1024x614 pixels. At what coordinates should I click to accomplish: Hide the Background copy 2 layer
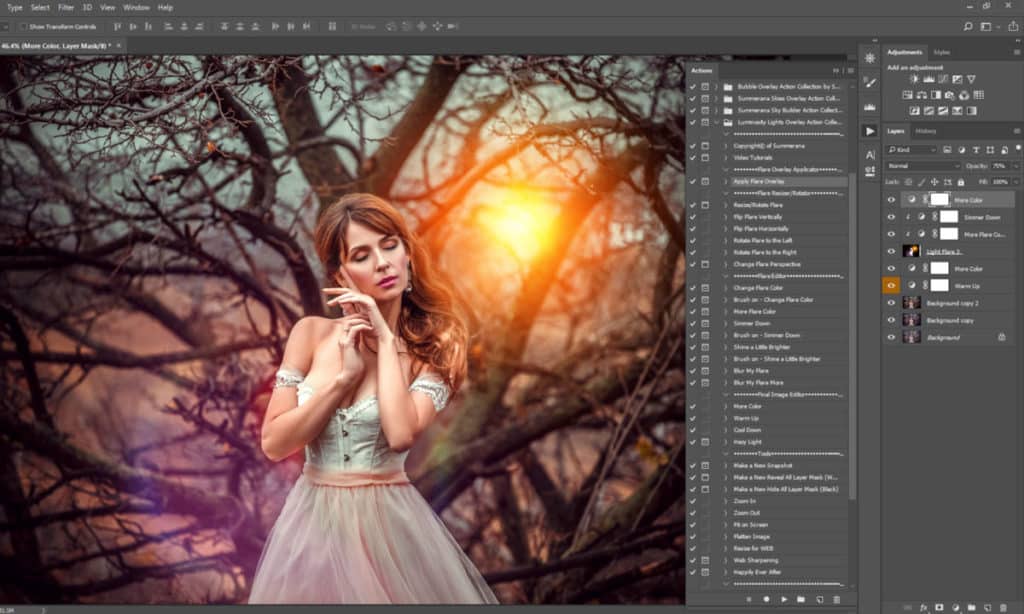(891, 302)
